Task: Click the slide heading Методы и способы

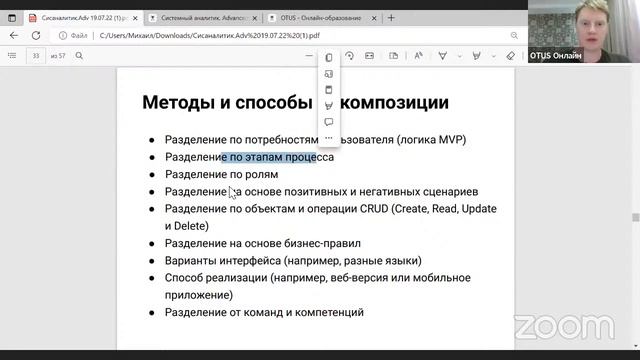Action: click(x=227, y=102)
